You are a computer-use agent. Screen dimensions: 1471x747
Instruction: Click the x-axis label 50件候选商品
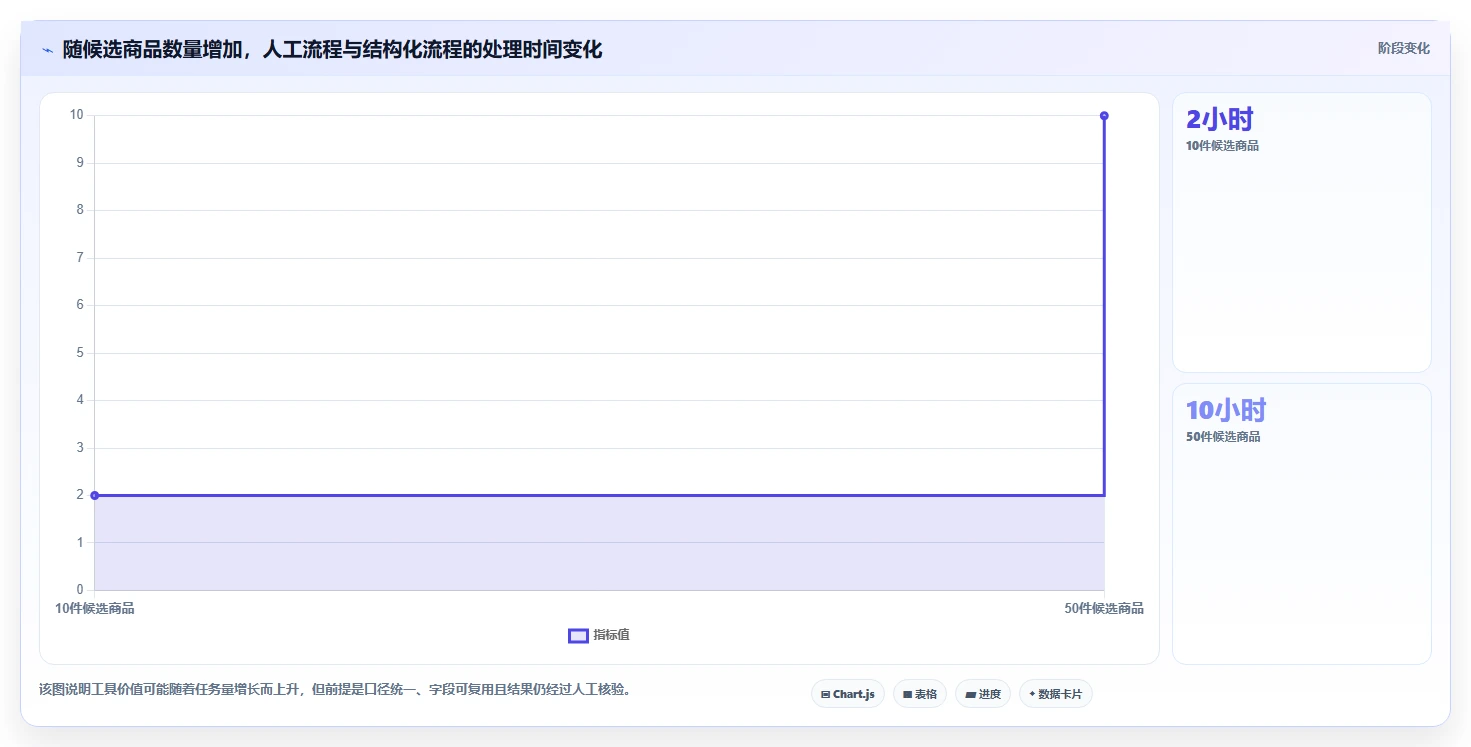pos(1104,608)
